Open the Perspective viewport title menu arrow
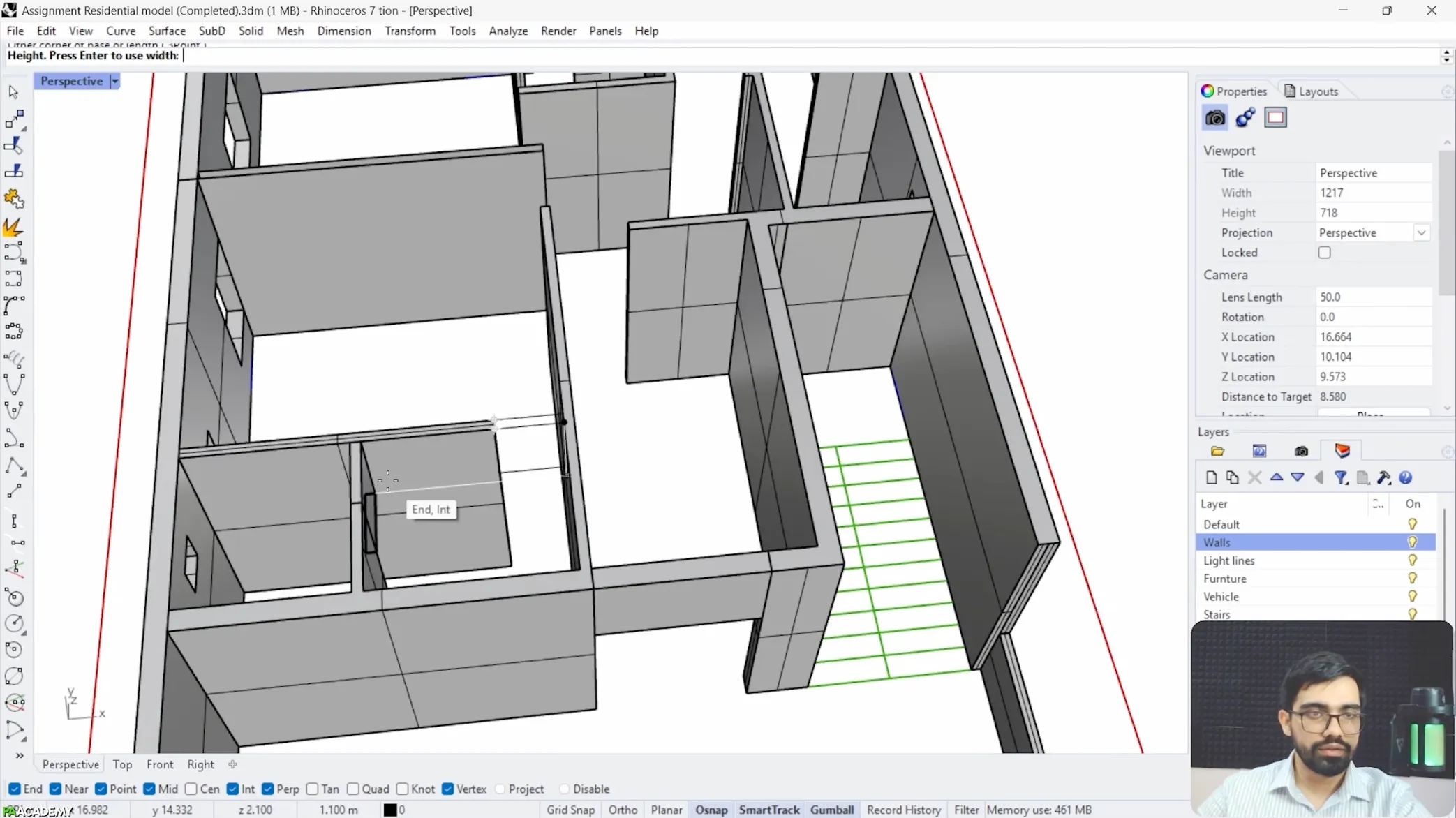1456x818 pixels. coord(115,81)
